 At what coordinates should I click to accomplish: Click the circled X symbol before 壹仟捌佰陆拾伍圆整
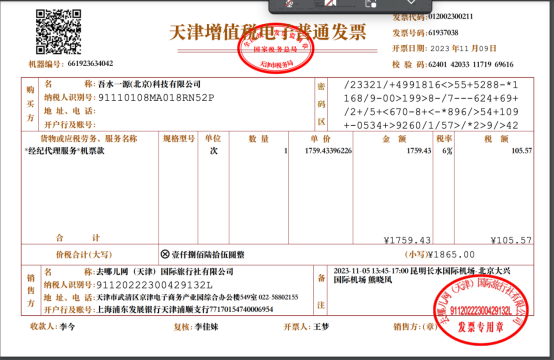click(x=165, y=254)
